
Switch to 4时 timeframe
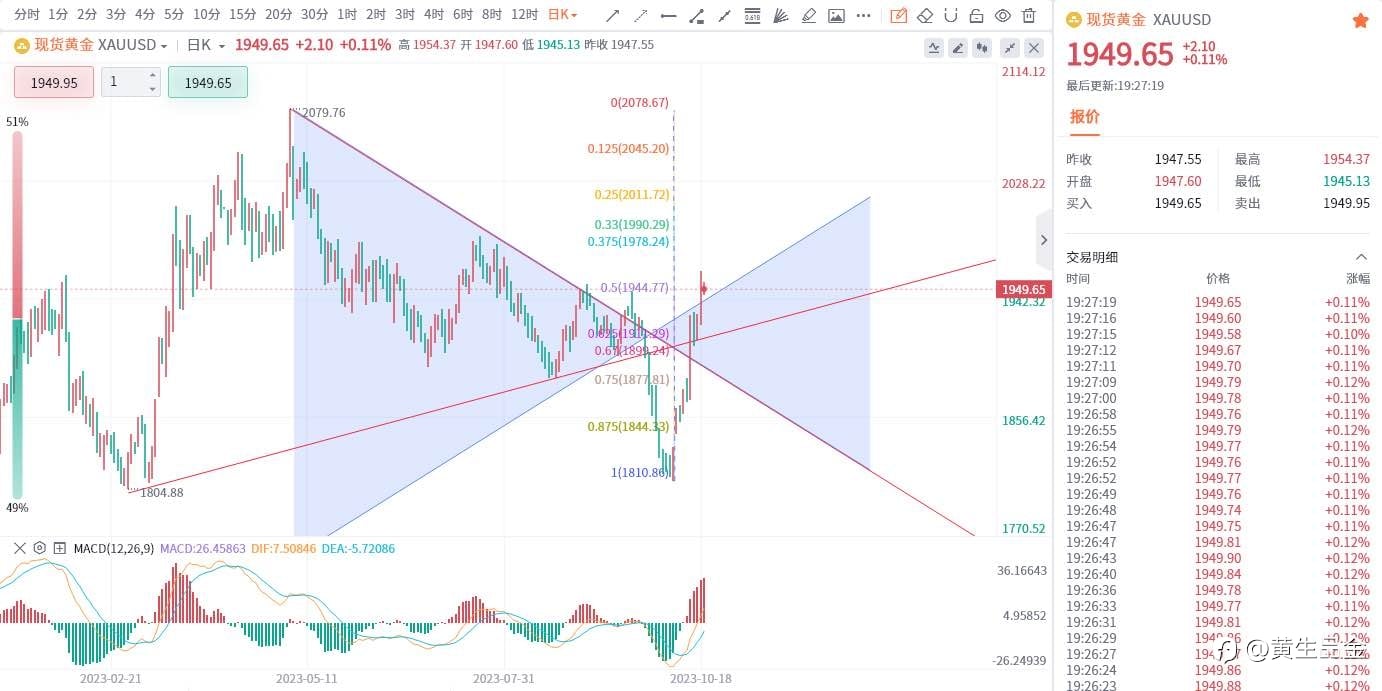coord(434,15)
